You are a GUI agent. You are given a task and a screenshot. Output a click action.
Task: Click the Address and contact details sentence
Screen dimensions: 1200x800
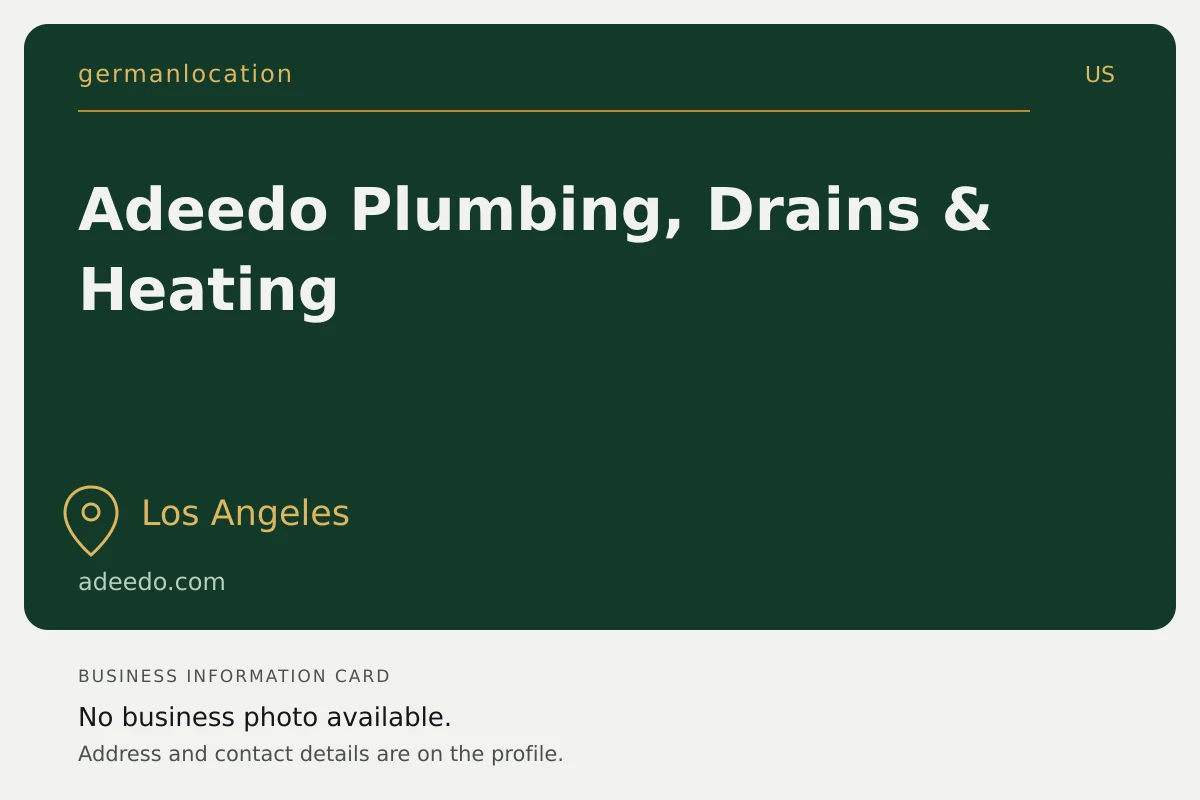pyautogui.click(x=321, y=754)
